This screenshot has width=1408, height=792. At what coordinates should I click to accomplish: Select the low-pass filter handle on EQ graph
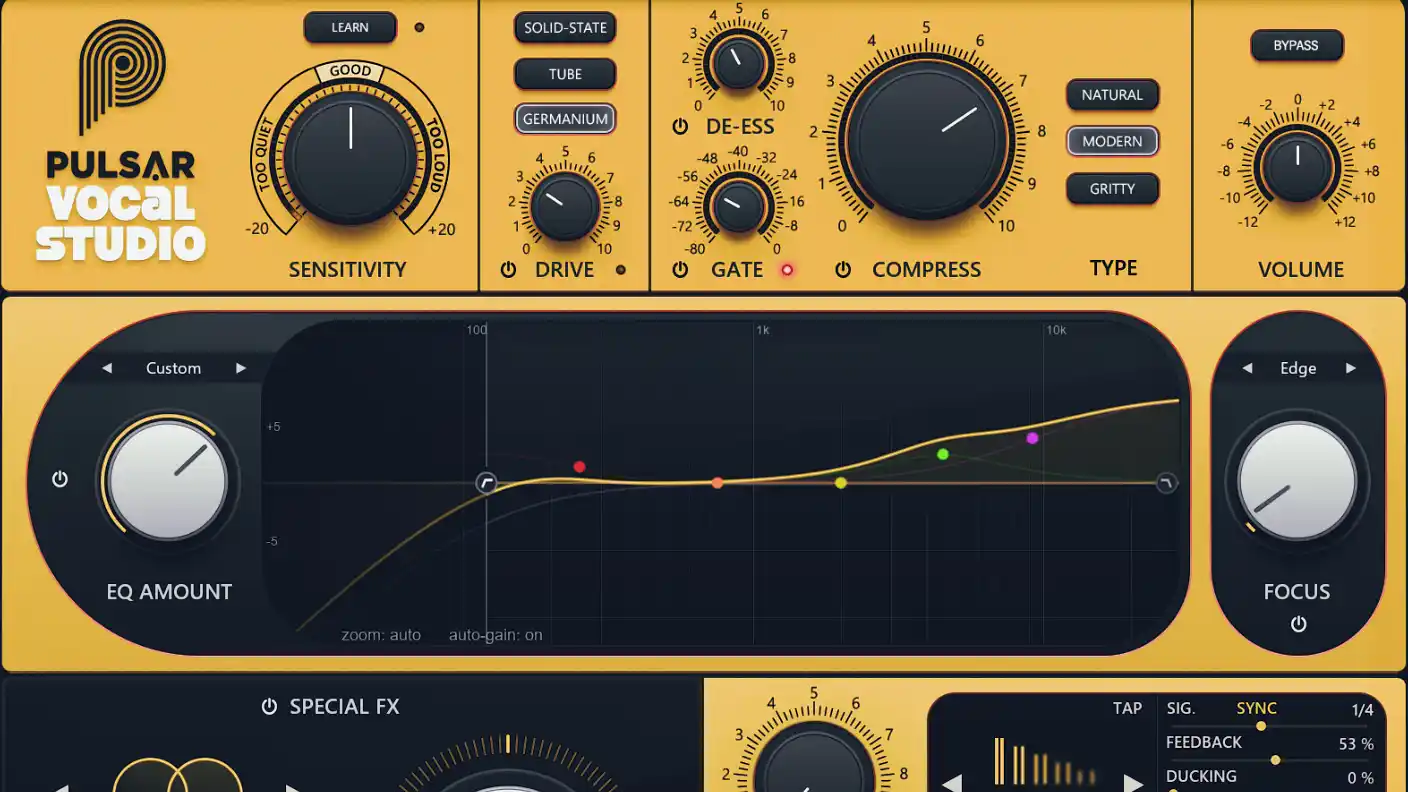pyautogui.click(x=1167, y=483)
